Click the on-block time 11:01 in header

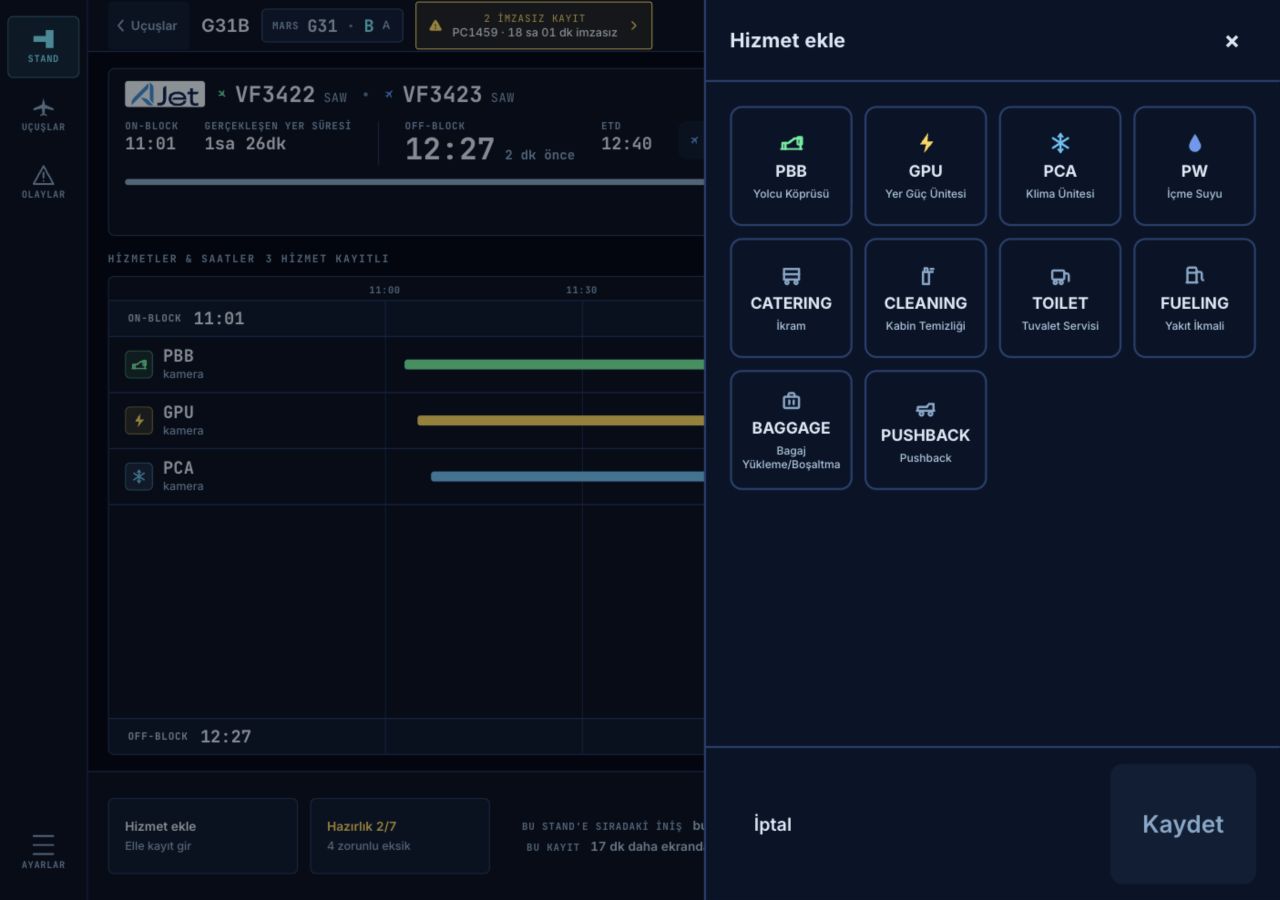tap(150, 144)
